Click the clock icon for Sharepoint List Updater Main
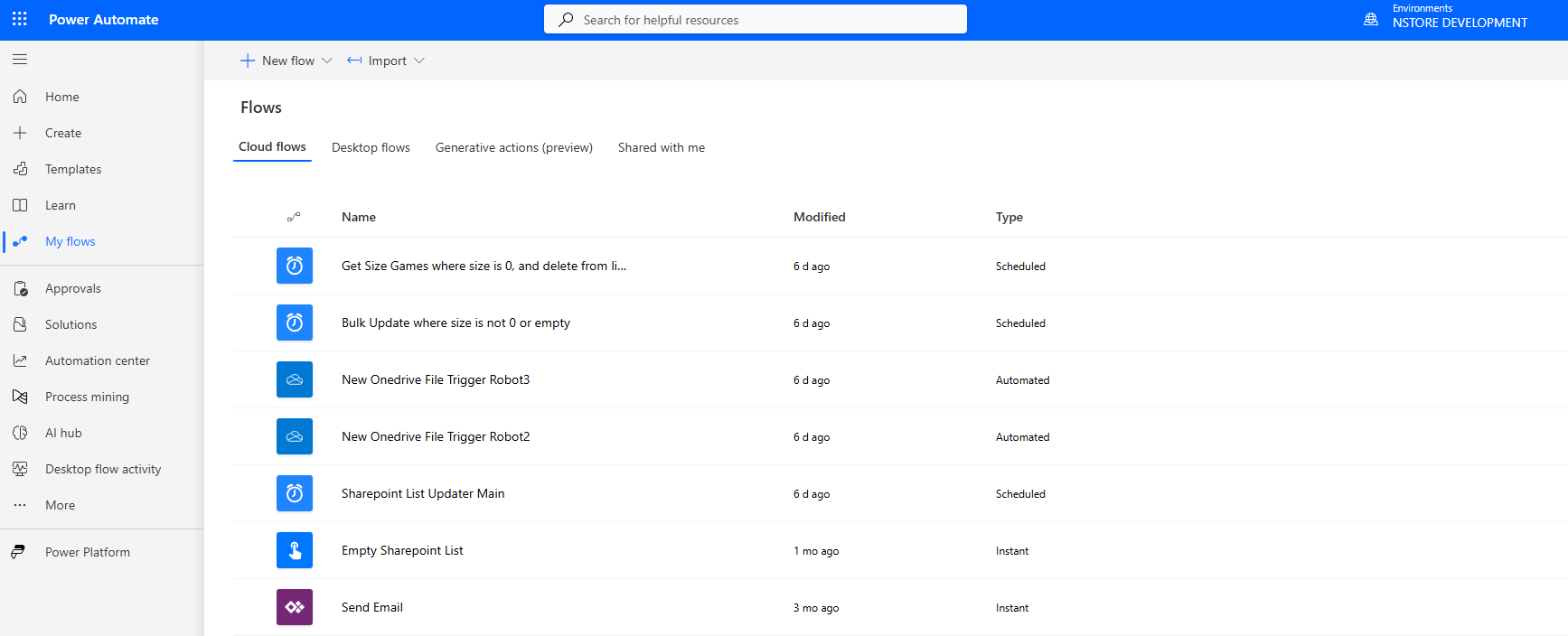Screen dimensions: 1568x636 (x=295, y=493)
